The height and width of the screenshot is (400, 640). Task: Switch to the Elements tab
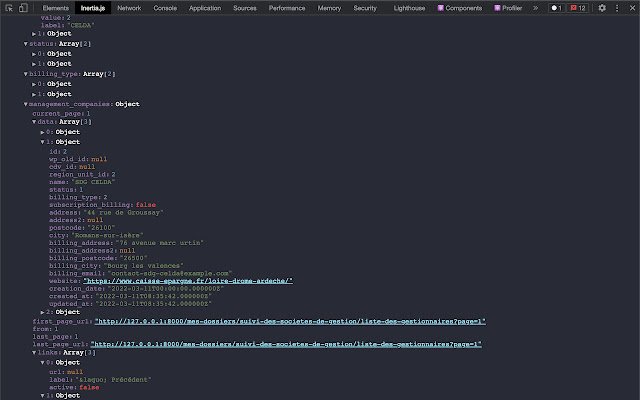(x=56, y=8)
